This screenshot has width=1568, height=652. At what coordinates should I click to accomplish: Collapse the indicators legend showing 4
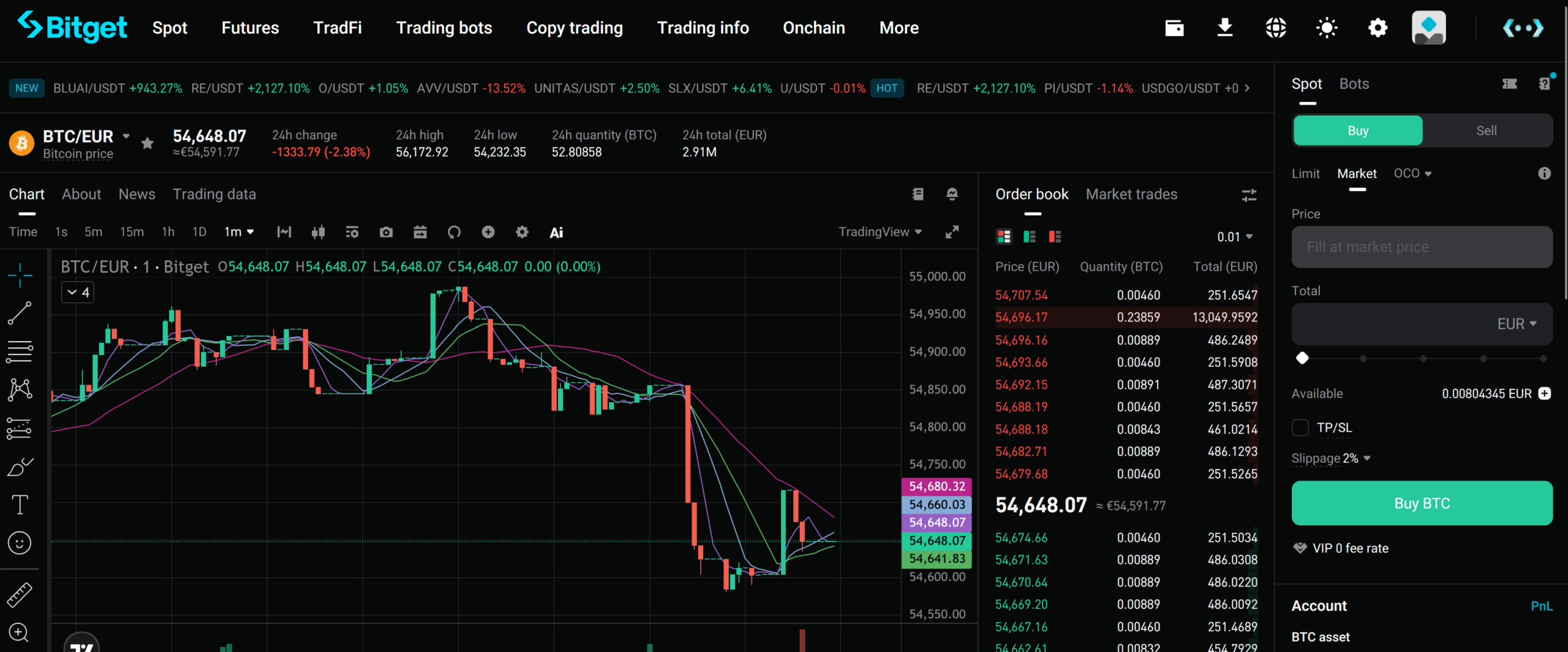point(78,293)
